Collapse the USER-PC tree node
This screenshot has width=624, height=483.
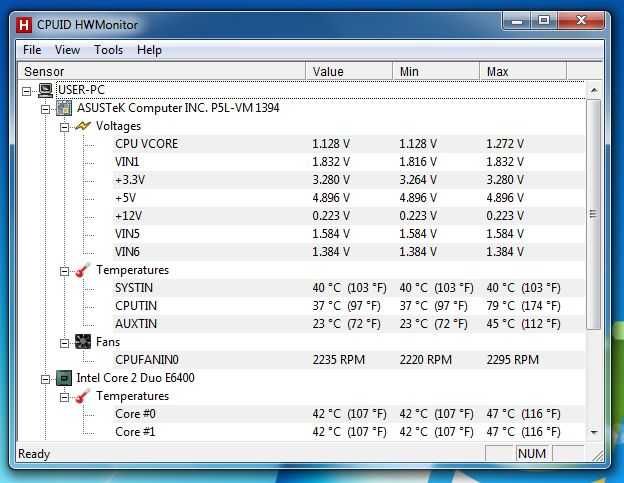click(27, 92)
